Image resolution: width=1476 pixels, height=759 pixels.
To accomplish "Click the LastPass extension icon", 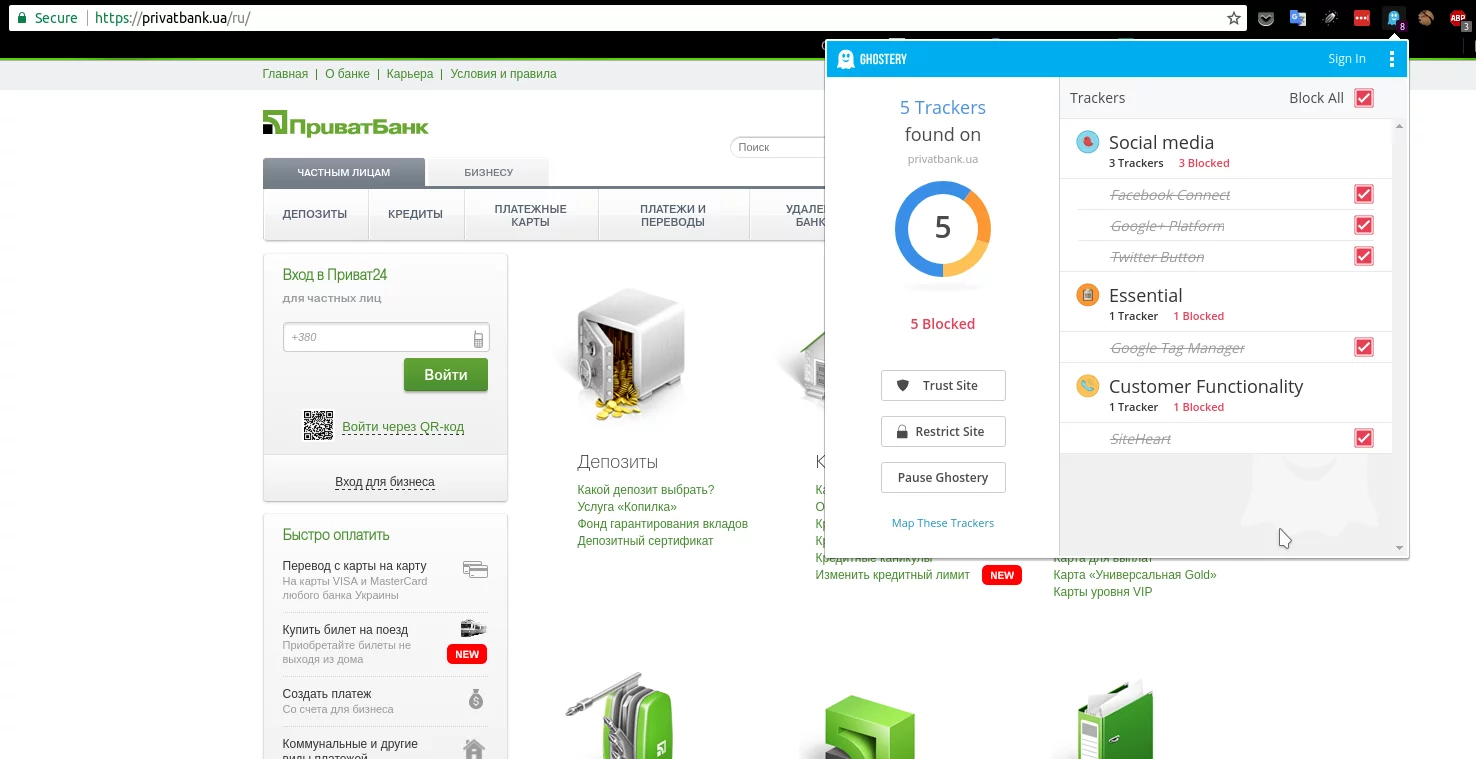I will (x=1362, y=18).
